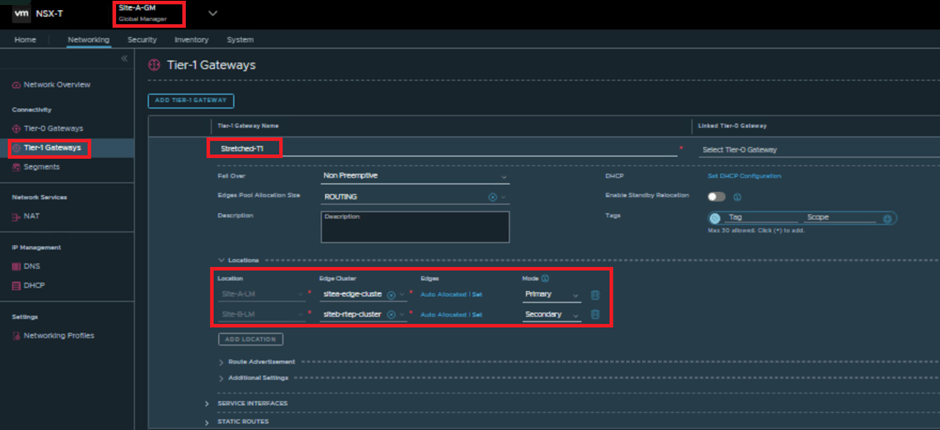Click the Network Overview sidebar icon
Image resolution: width=940 pixels, height=430 pixels.
click(15, 85)
